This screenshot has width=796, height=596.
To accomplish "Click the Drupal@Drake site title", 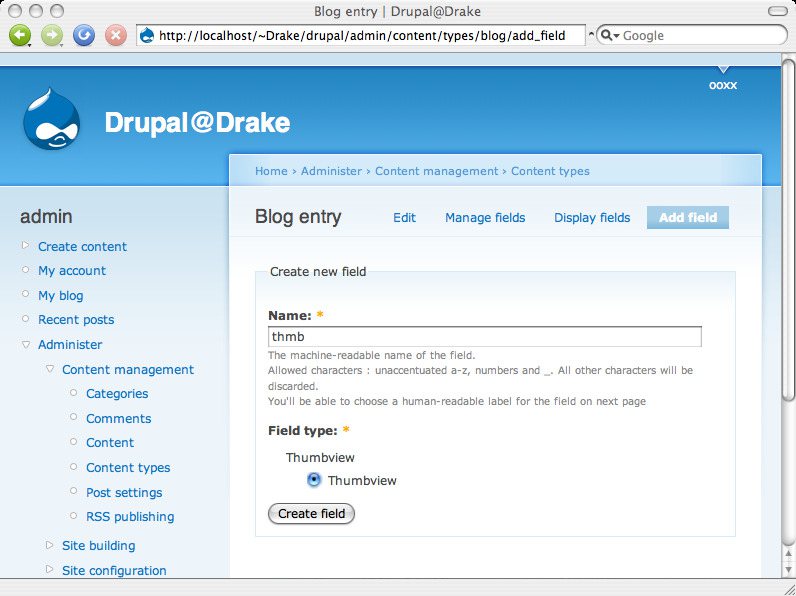I will coord(197,123).
